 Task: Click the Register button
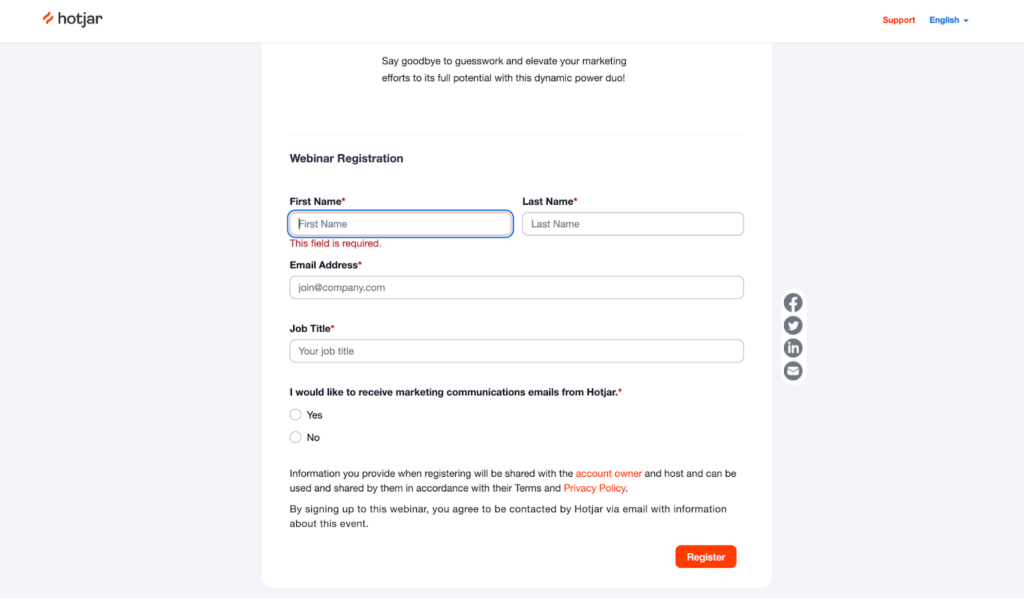pyautogui.click(x=705, y=557)
